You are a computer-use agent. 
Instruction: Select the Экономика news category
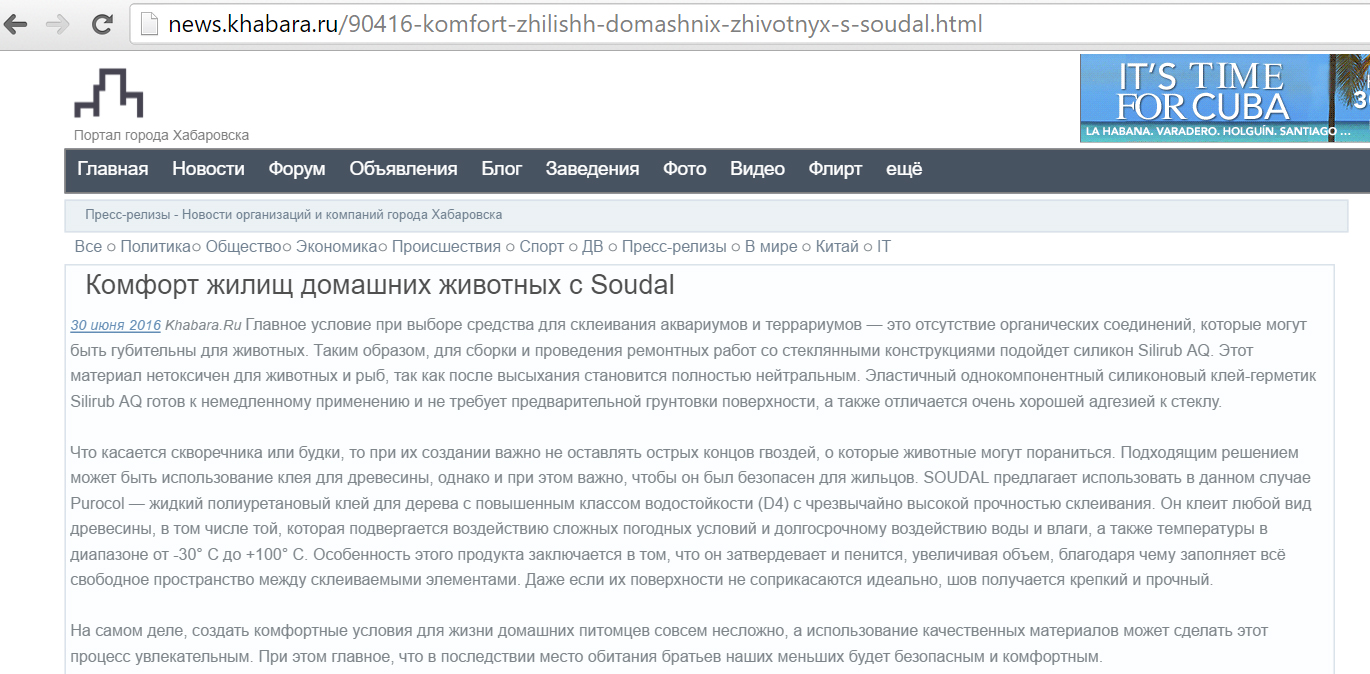337,246
